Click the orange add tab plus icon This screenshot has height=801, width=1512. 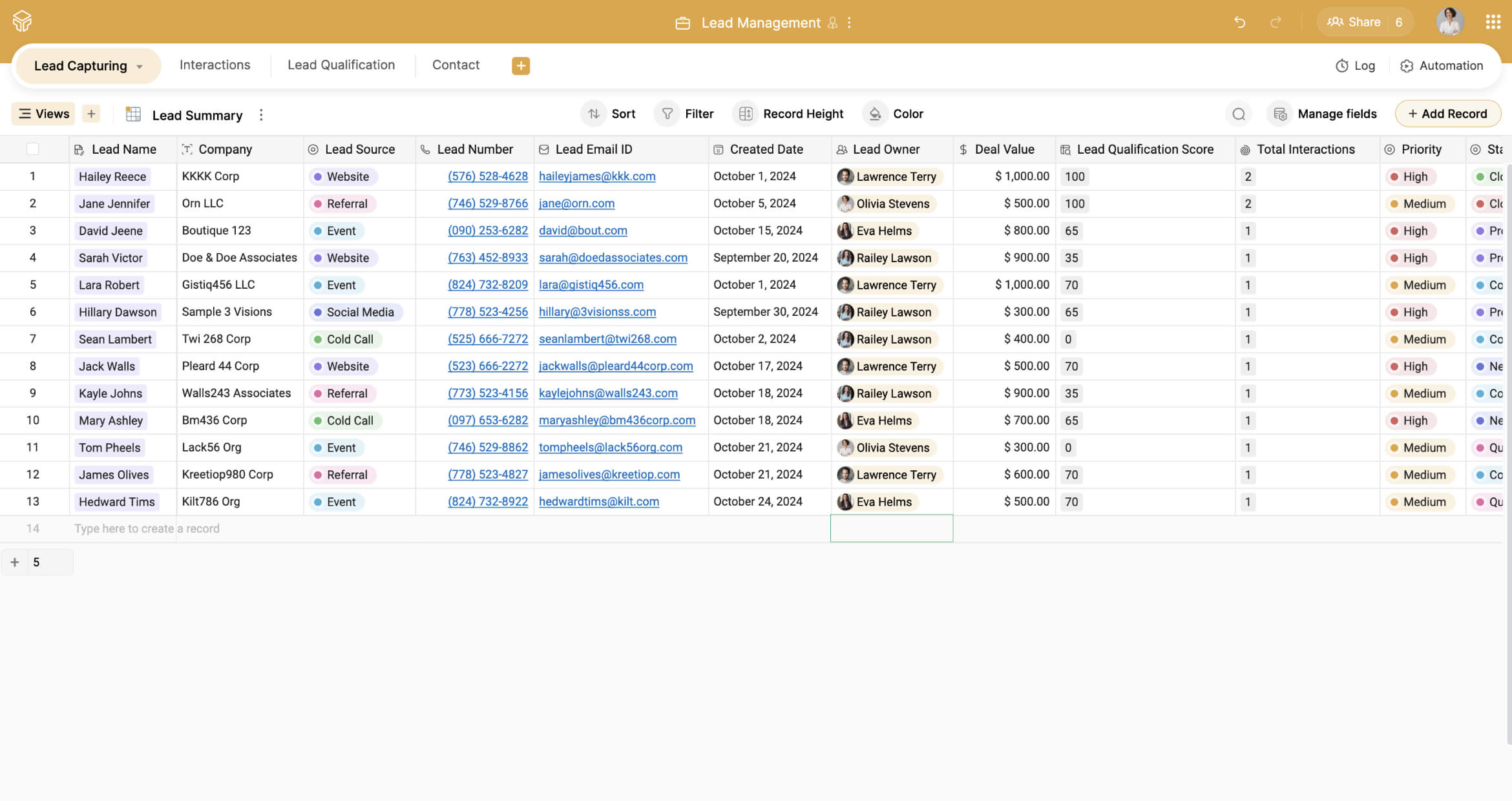click(521, 66)
